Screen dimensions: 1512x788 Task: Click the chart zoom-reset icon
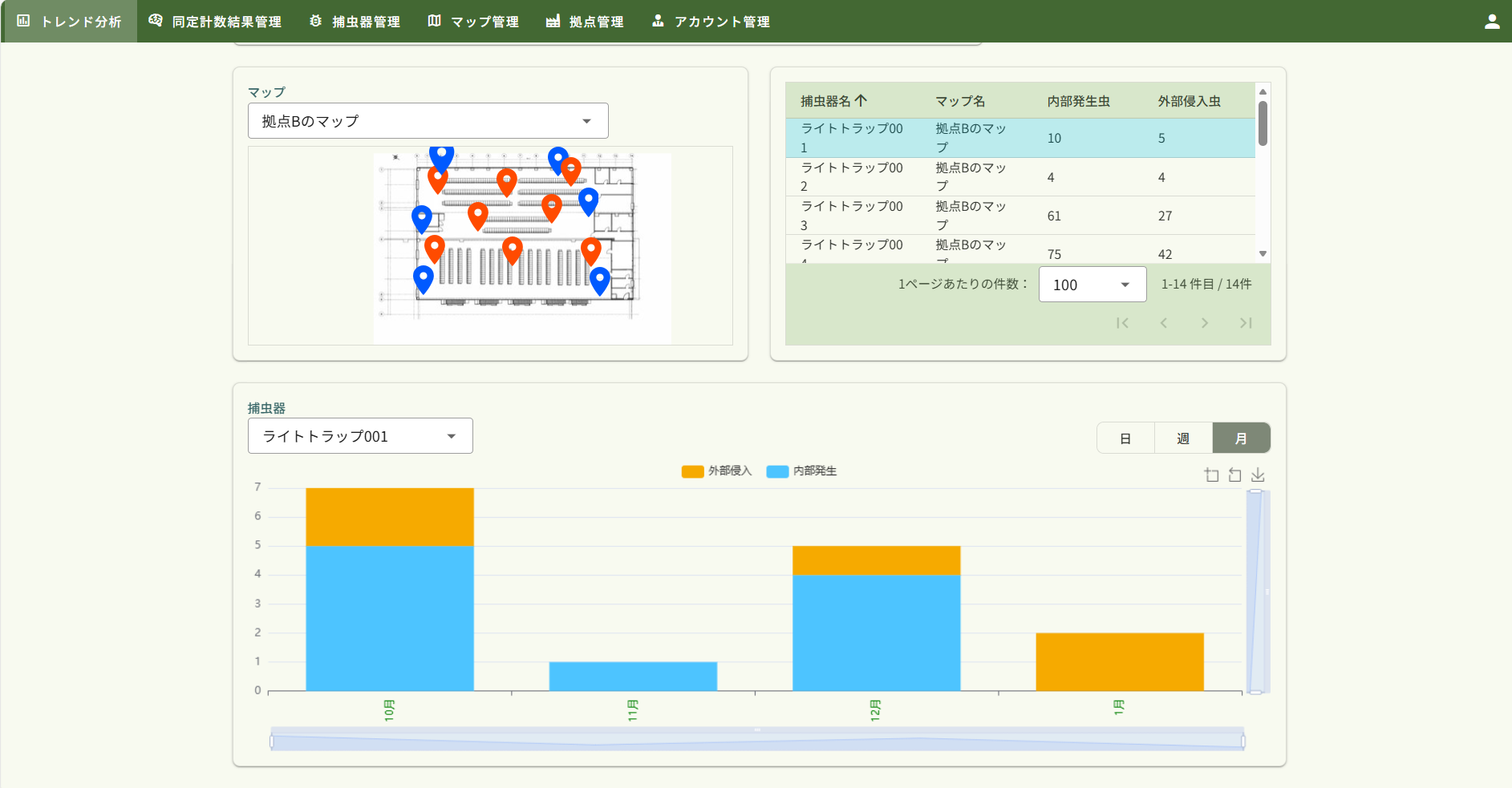coord(1234,475)
